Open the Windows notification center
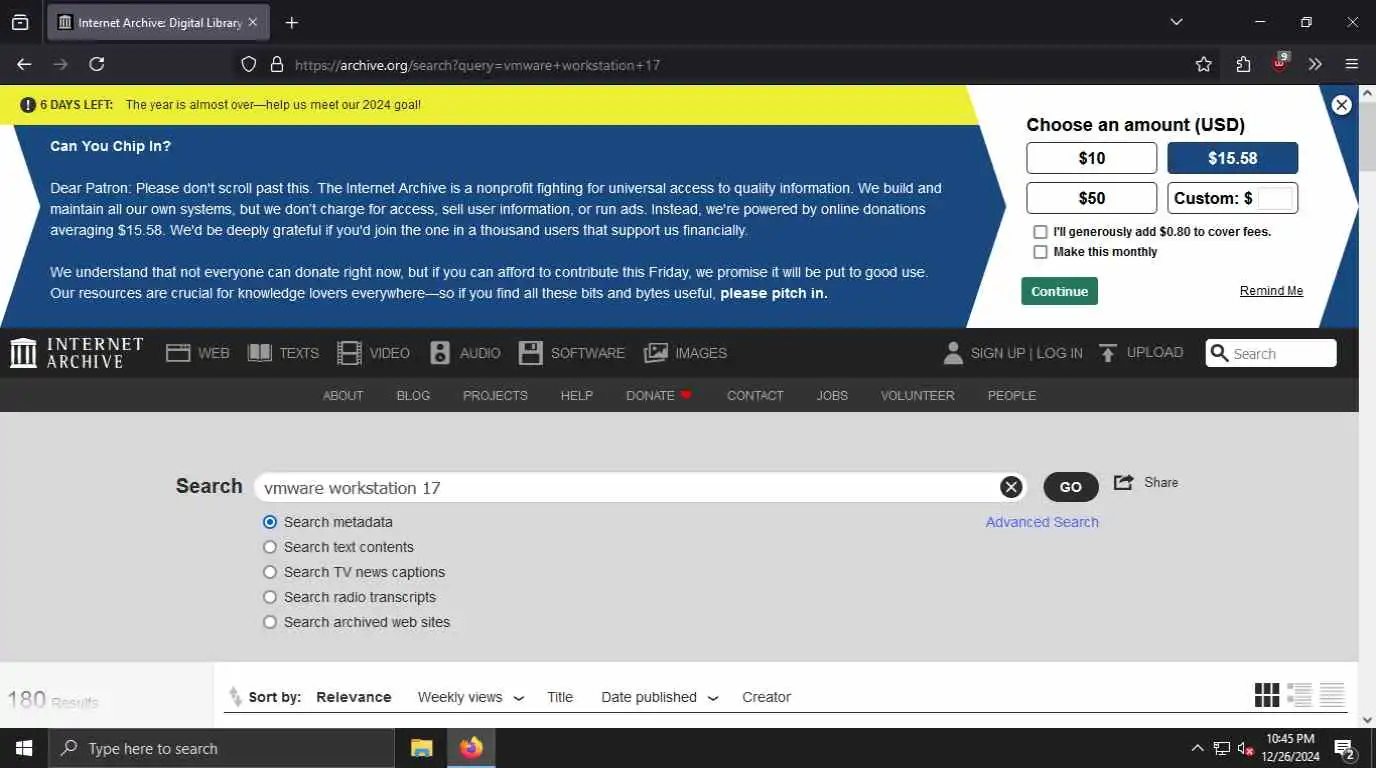This screenshot has width=1376, height=768. (1345, 748)
